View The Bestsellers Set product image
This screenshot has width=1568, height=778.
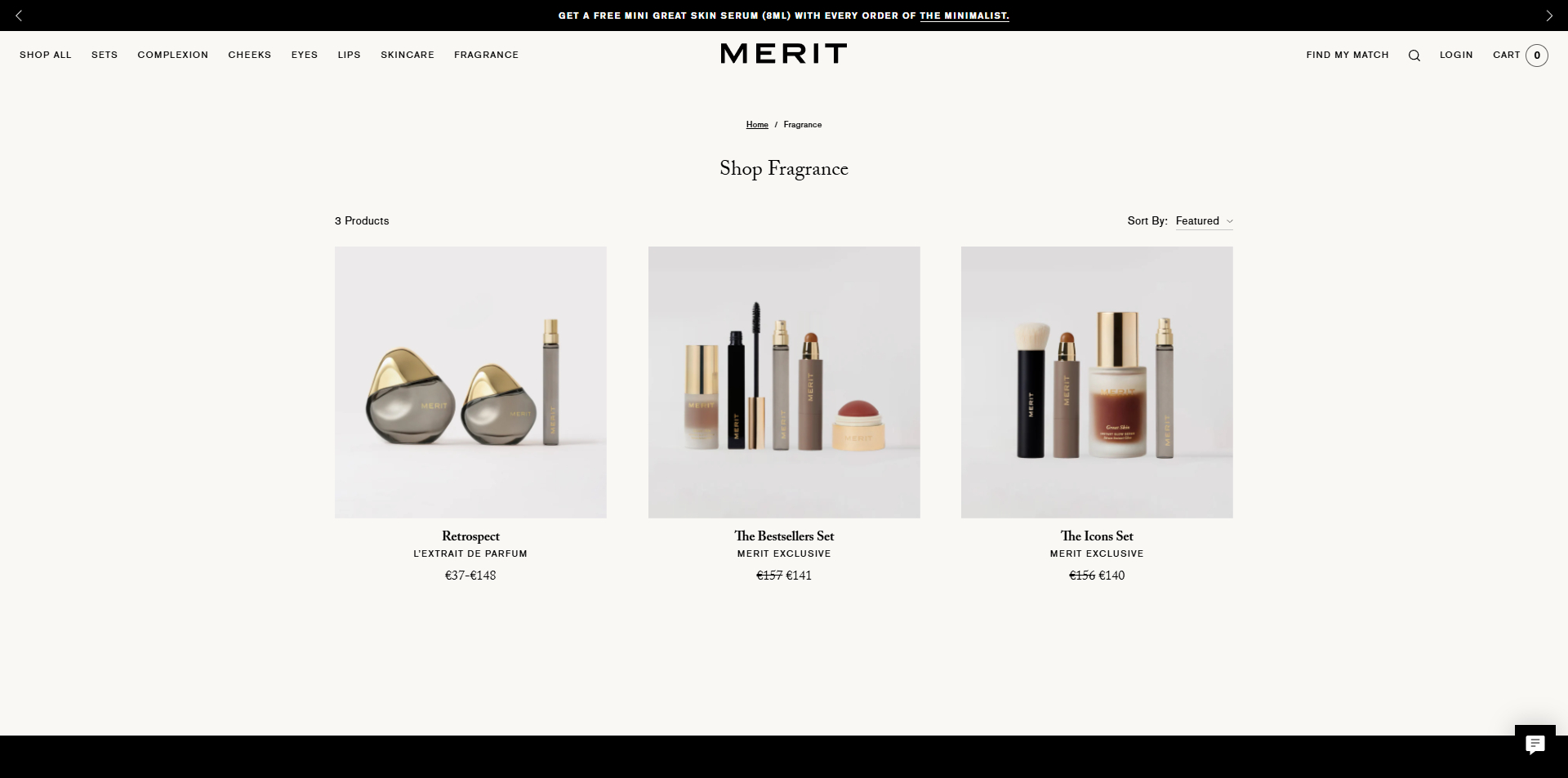(x=783, y=382)
